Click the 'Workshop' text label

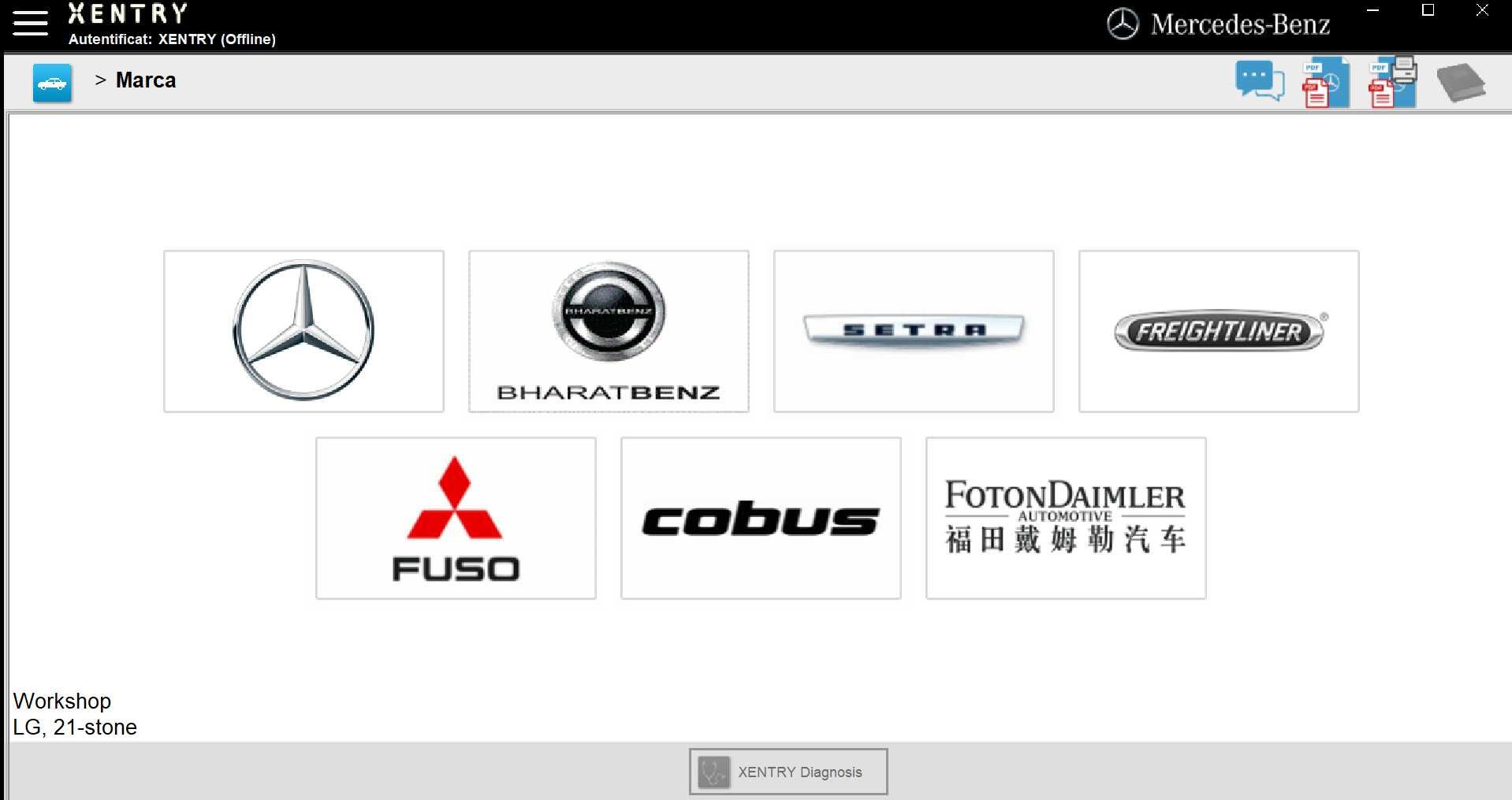(62, 701)
